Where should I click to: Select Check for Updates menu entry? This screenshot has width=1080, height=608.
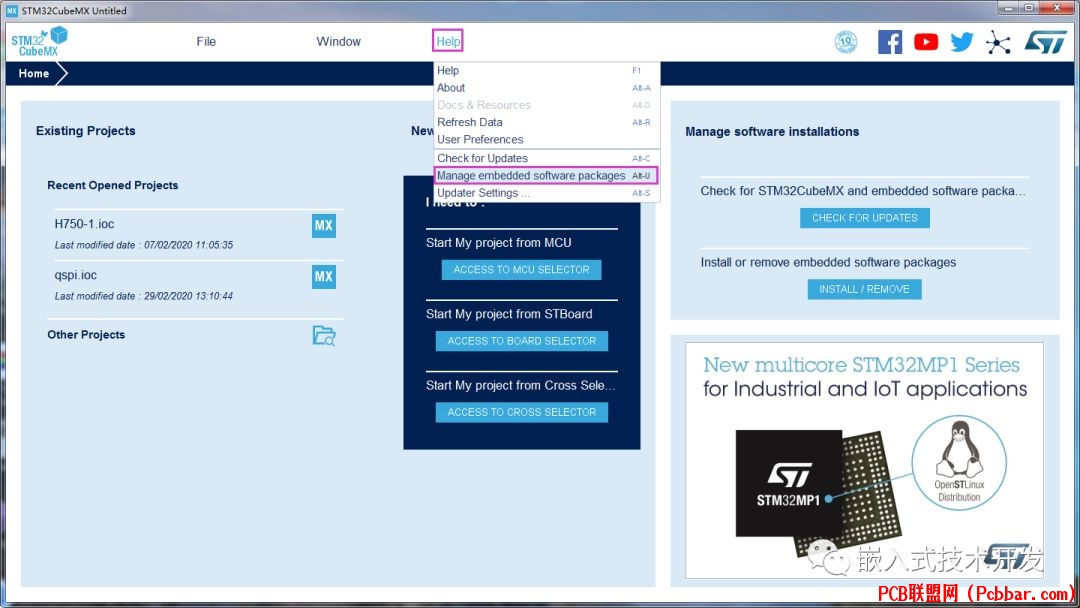547,158
